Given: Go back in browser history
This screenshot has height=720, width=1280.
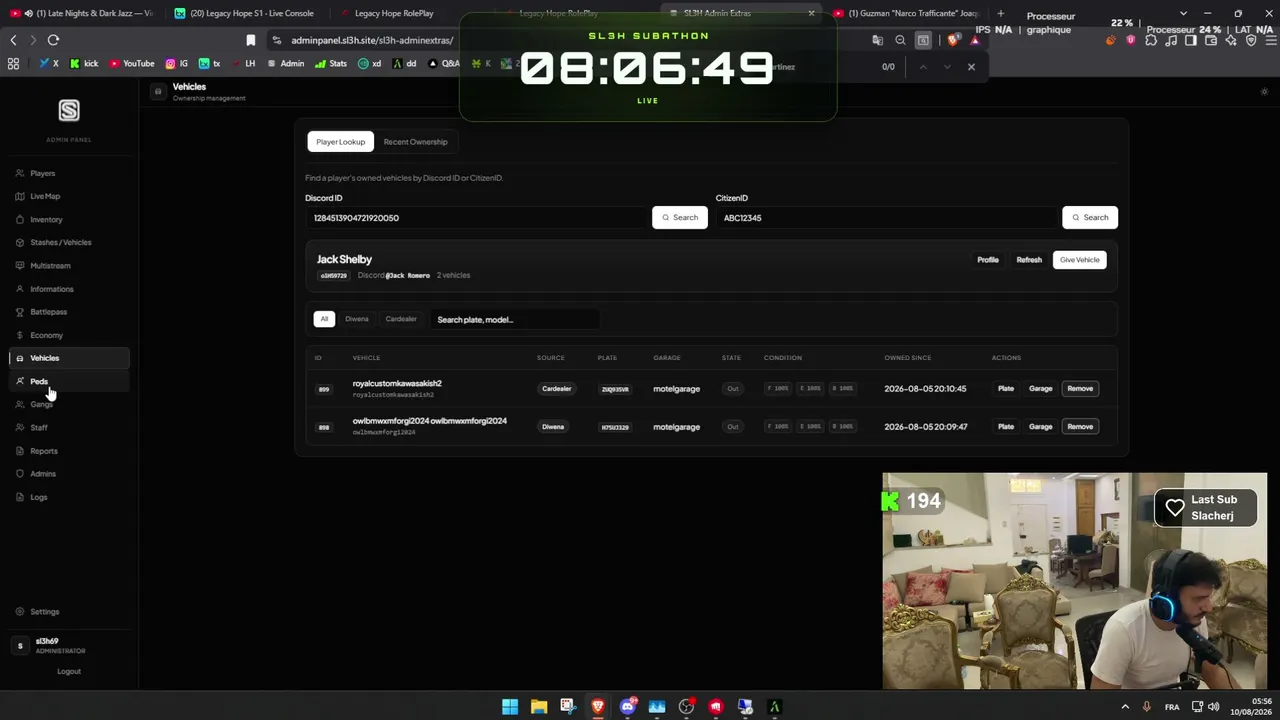Looking at the screenshot, I should [13, 40].
